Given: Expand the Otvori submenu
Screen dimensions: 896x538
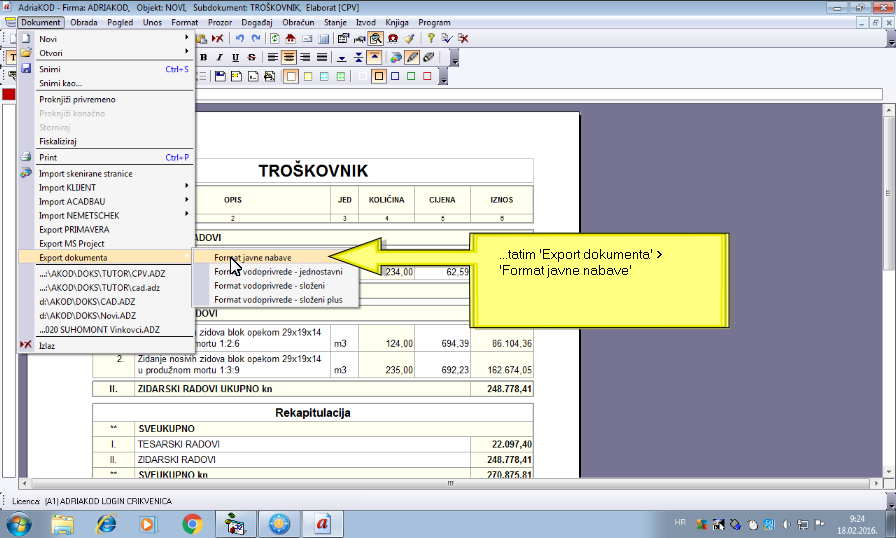Looking at the screenshot, I should point(106,53).
